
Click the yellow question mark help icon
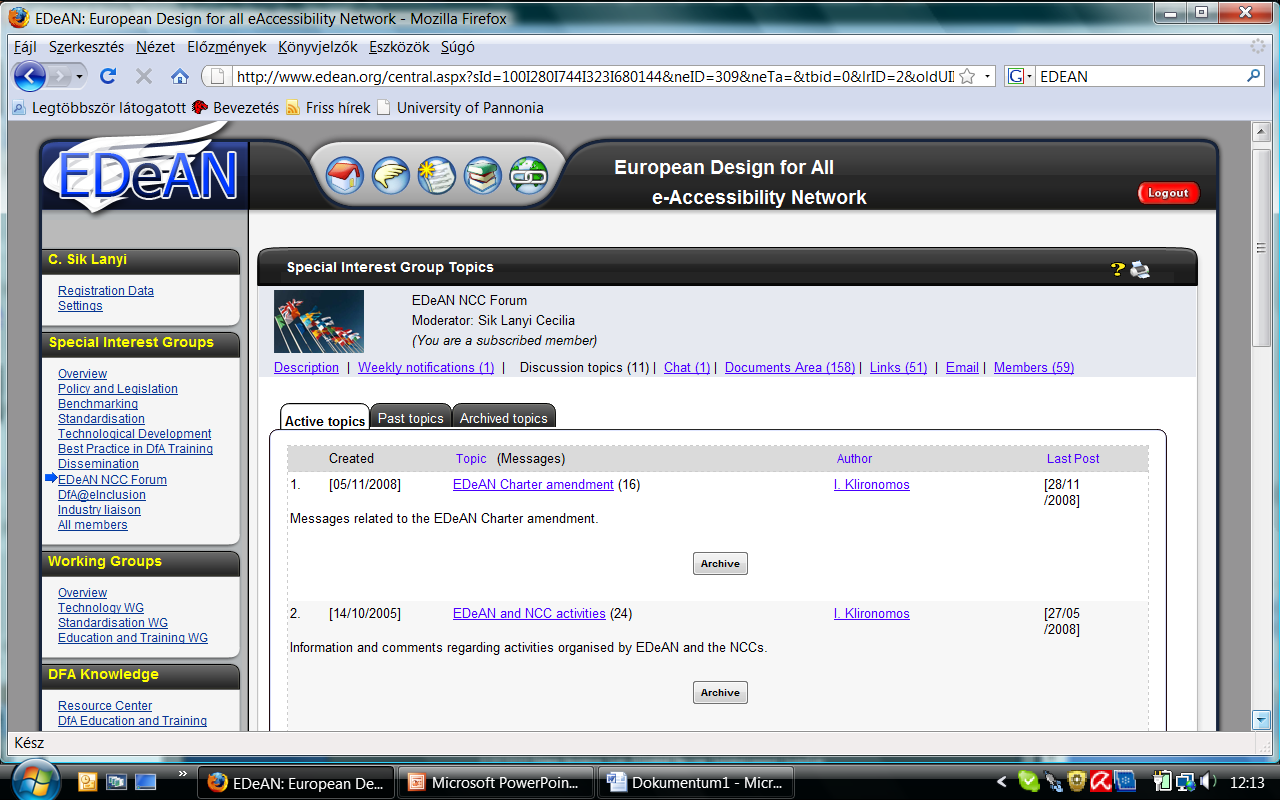tap(1118, 269)
